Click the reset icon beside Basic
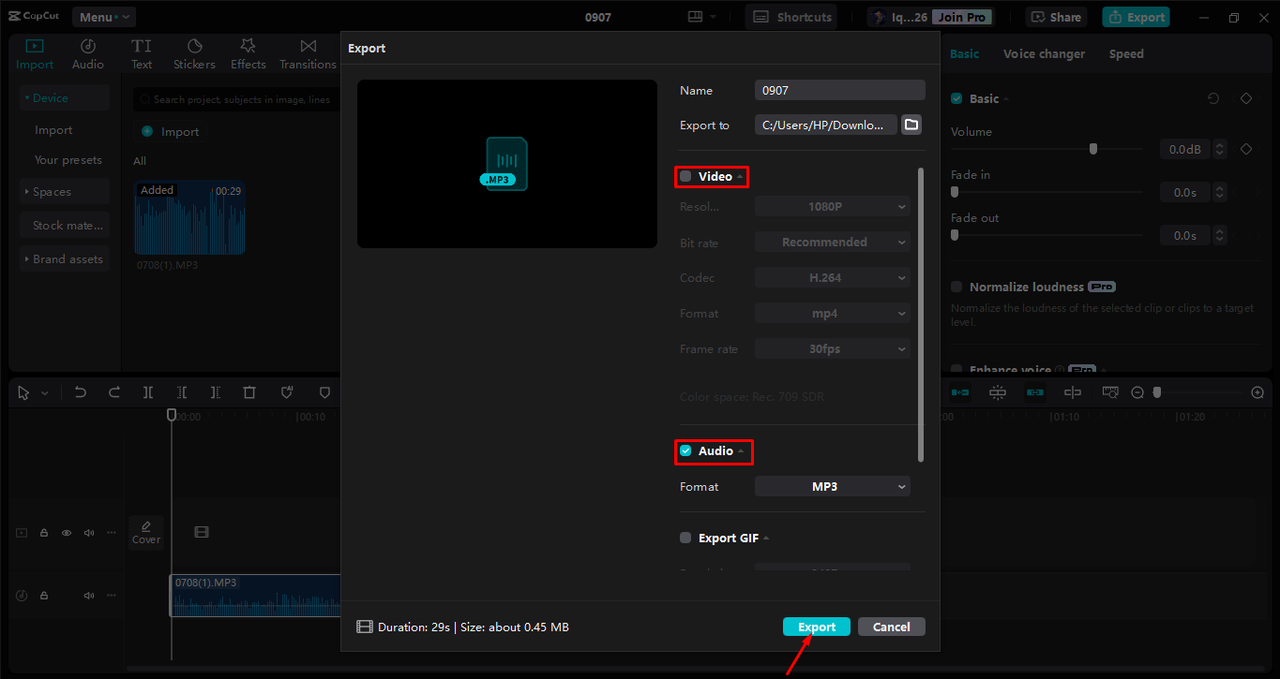The height and width of the screenshot is (679, 1280). point(1213,99)
